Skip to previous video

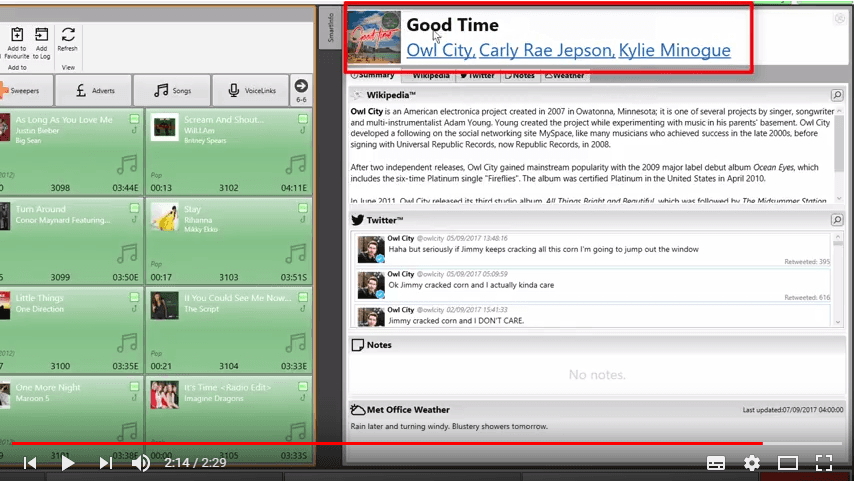pyautogui.click(x=30, y=463)
